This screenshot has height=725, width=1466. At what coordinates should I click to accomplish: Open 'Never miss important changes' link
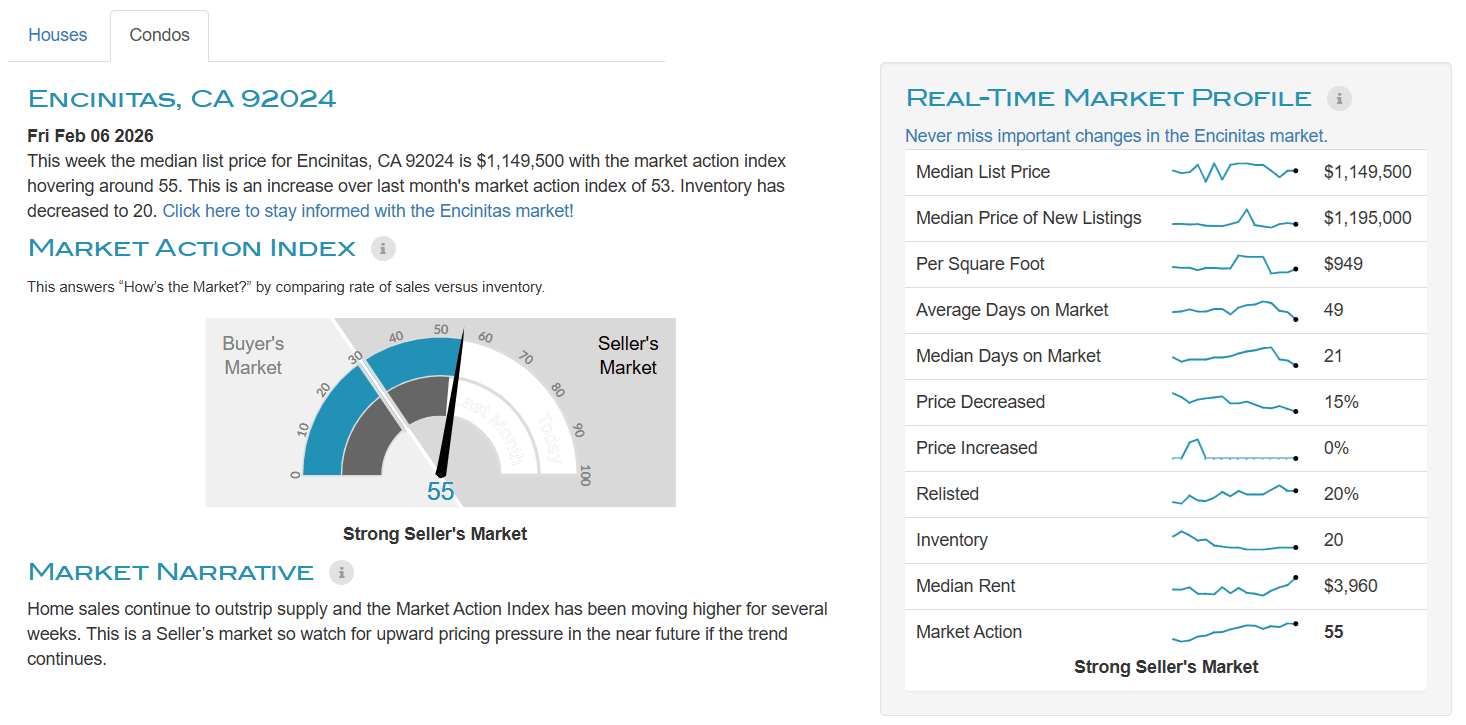click(1116, 136)
